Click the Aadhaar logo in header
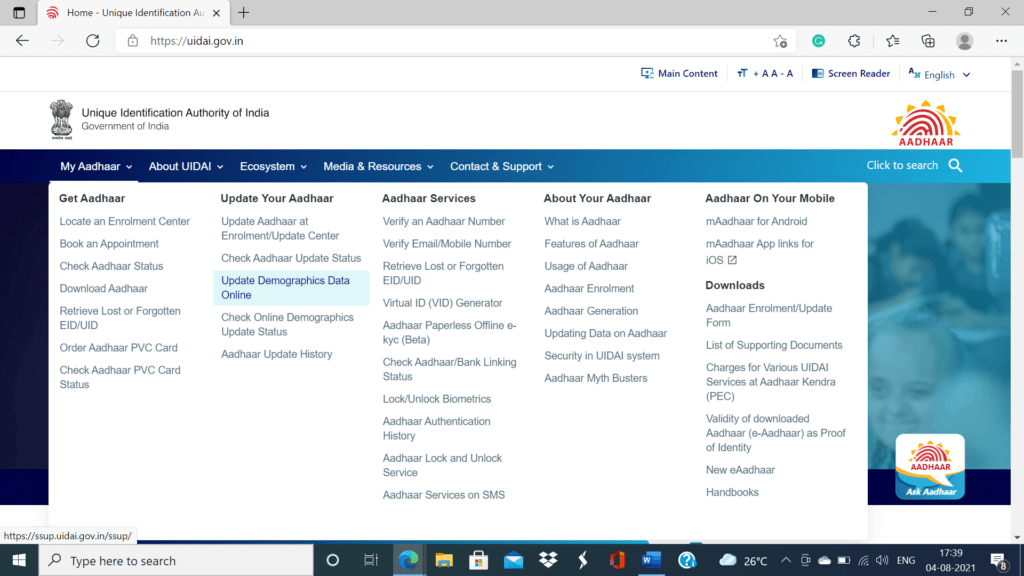The width and height of the screenshot is (1024, 576). pos(925,124)
